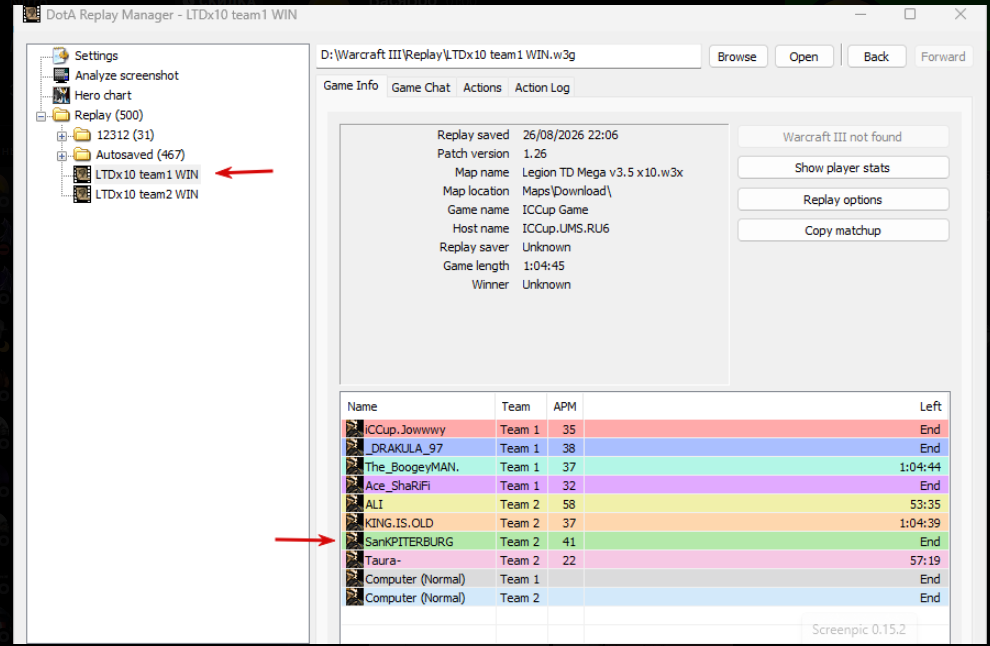This screenshot has height=646, width=990.
Task: Sort player list by Name column
Action: pyautogui.click(x=418, y=407)
